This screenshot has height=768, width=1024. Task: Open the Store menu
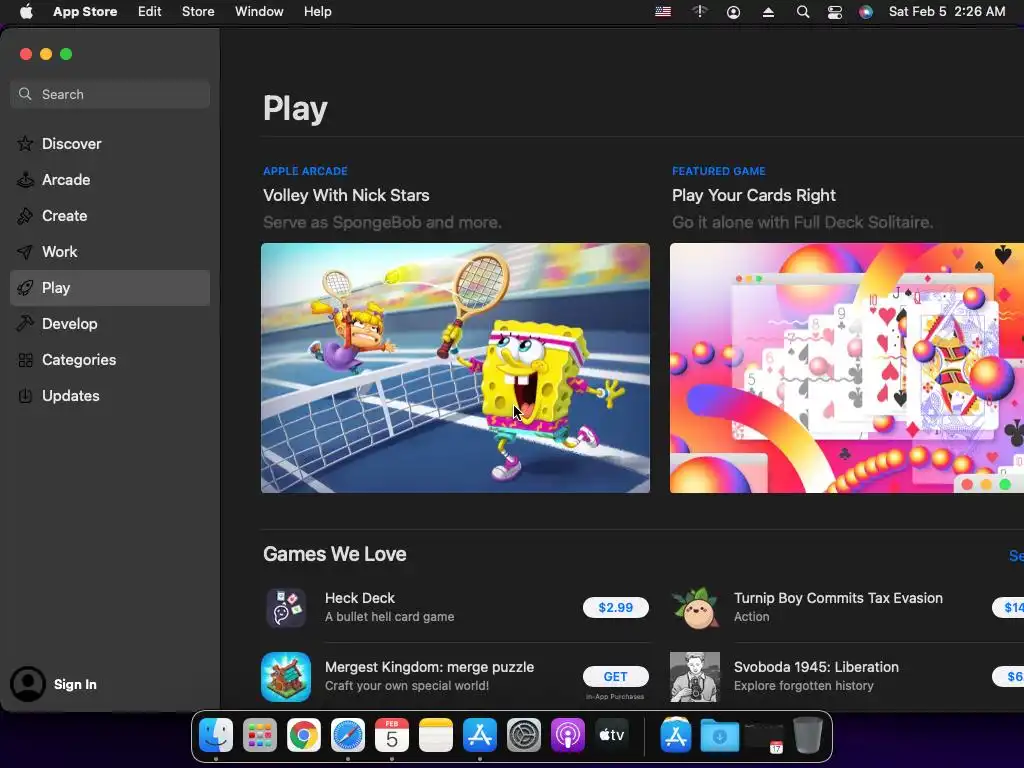198,12
